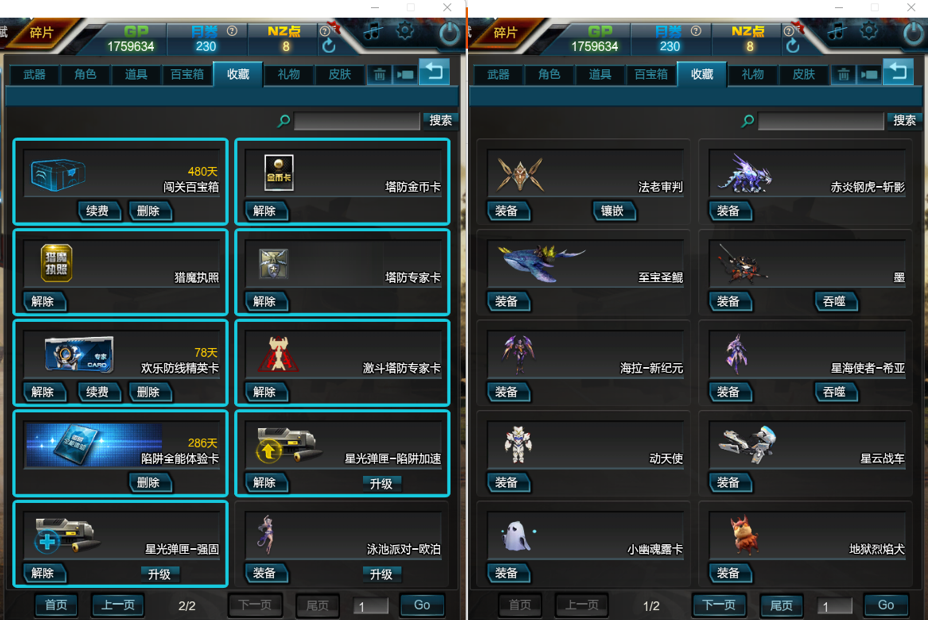Delete the 陷阱全能体验卡 item

pyautogui.click(x=149, y=482)
